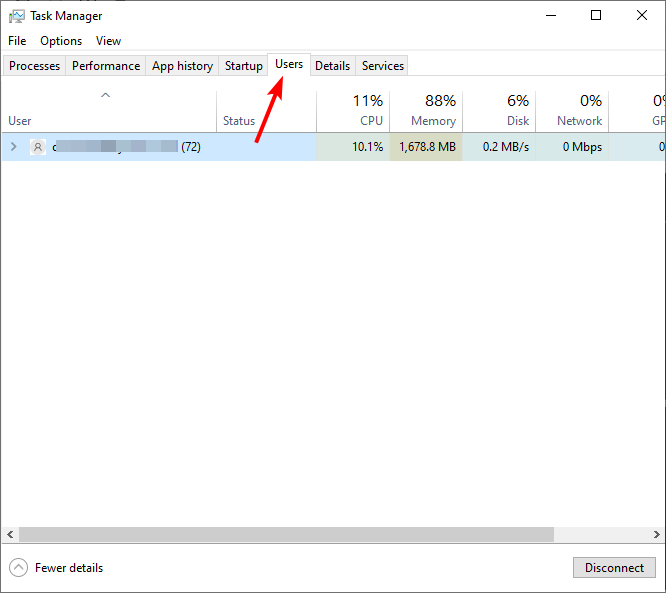Maximize the Task Manager window
The height and width of the screenshot is (593, 666).
596,16
